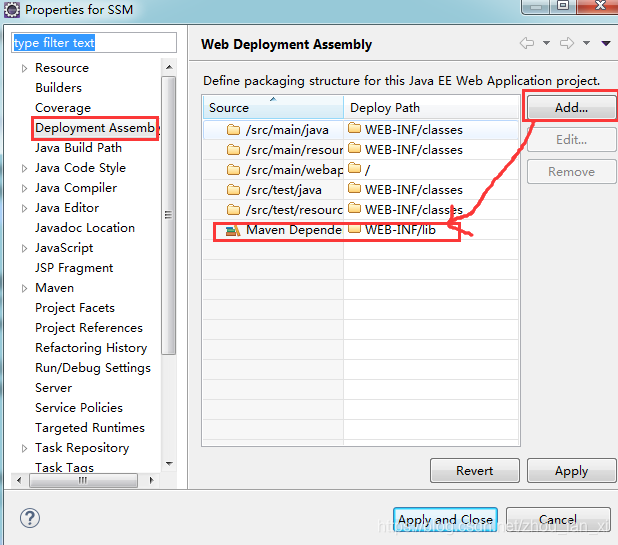Click folder icon of /src/test/java source

click(x=233, y=190)
